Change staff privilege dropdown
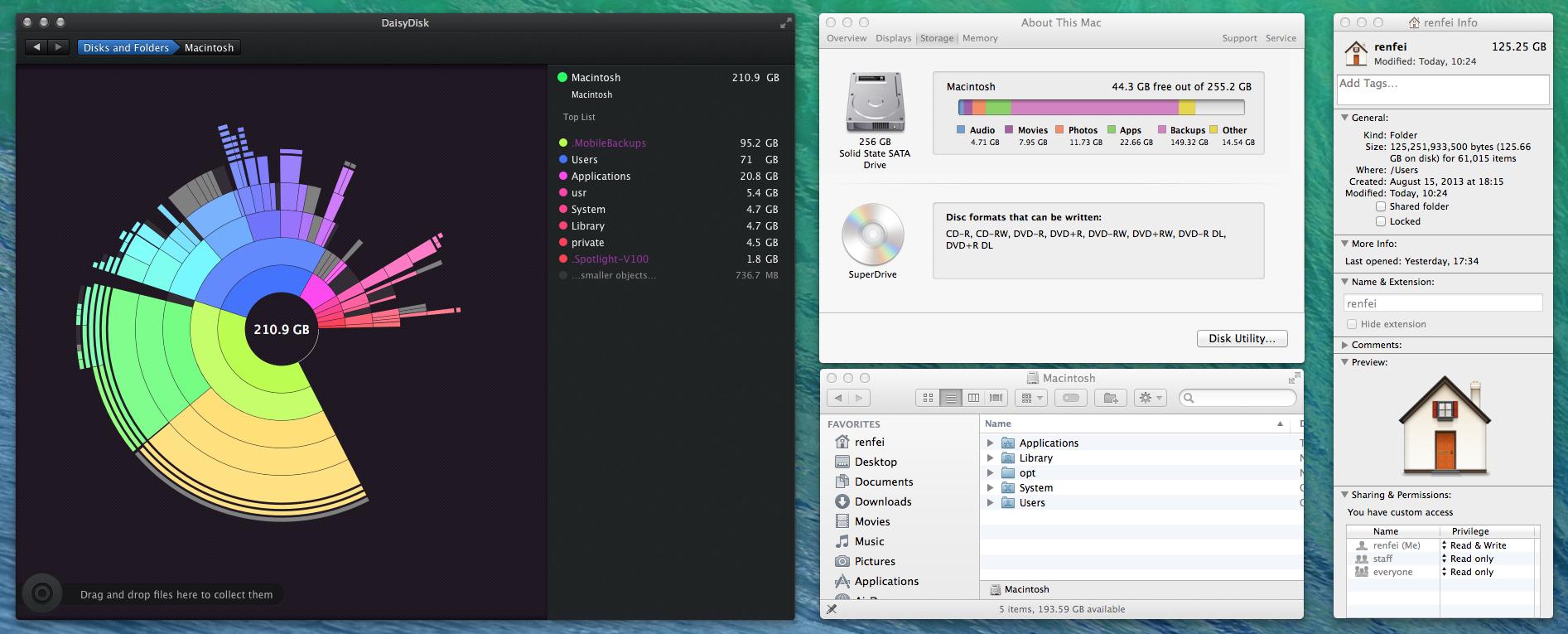Image resolution: width=1568 pixels, height=634 pixels. [x=1488, y=559]
